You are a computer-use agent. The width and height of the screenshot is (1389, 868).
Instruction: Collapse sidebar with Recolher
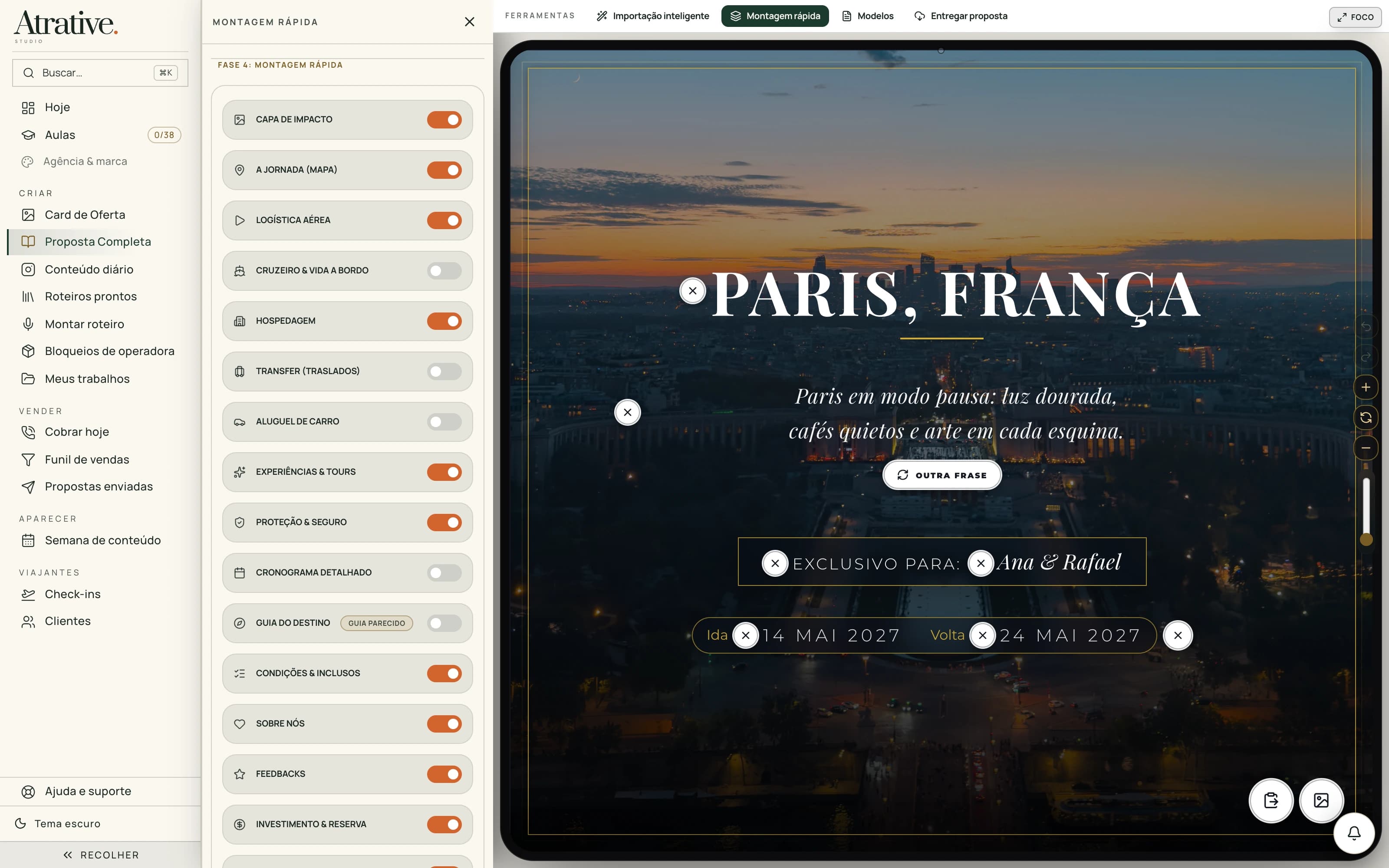click(100, 855)
